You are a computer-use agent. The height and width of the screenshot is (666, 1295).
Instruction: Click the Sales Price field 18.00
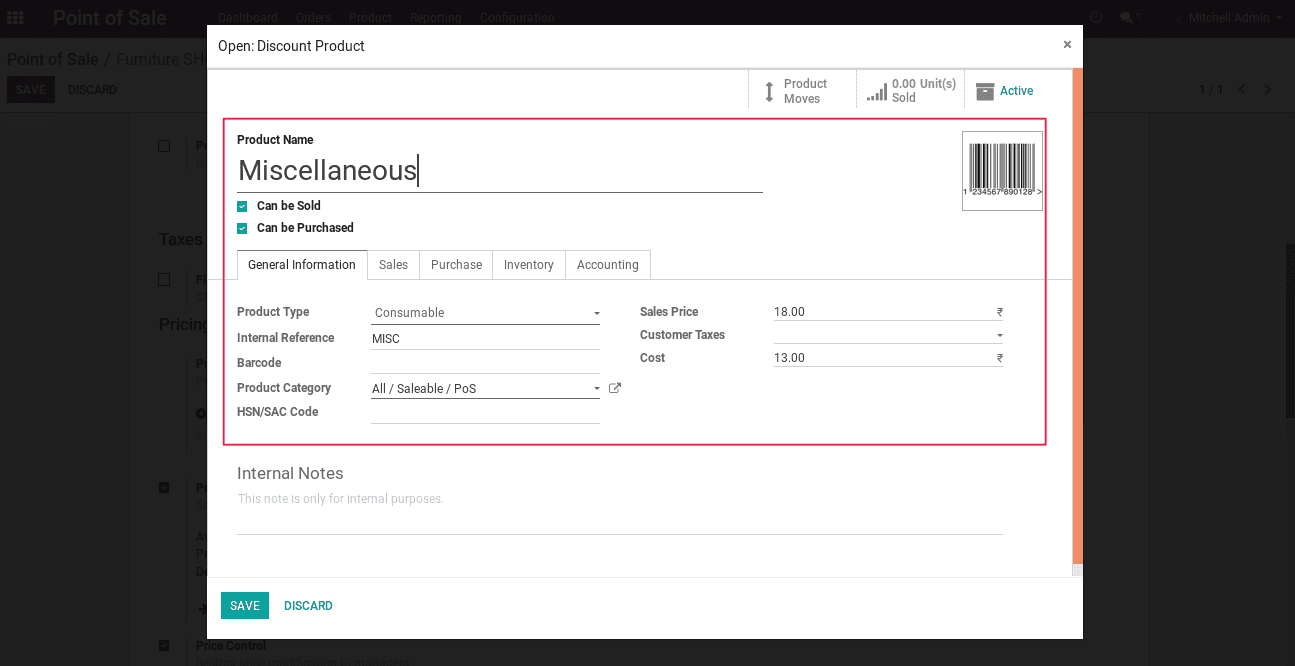[x=888, y=312]
